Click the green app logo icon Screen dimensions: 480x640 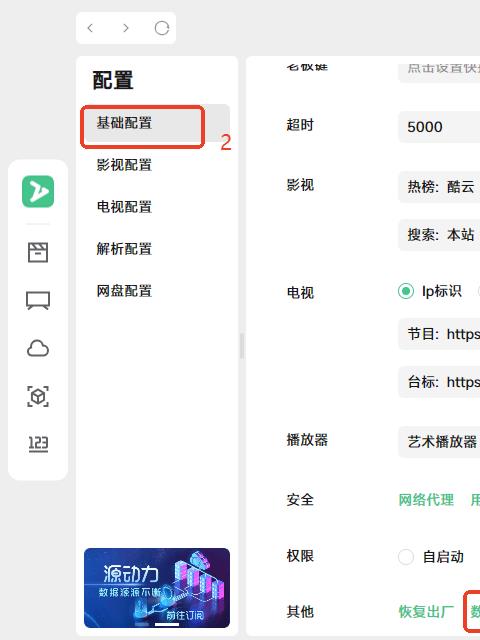[x=38, y=191]
